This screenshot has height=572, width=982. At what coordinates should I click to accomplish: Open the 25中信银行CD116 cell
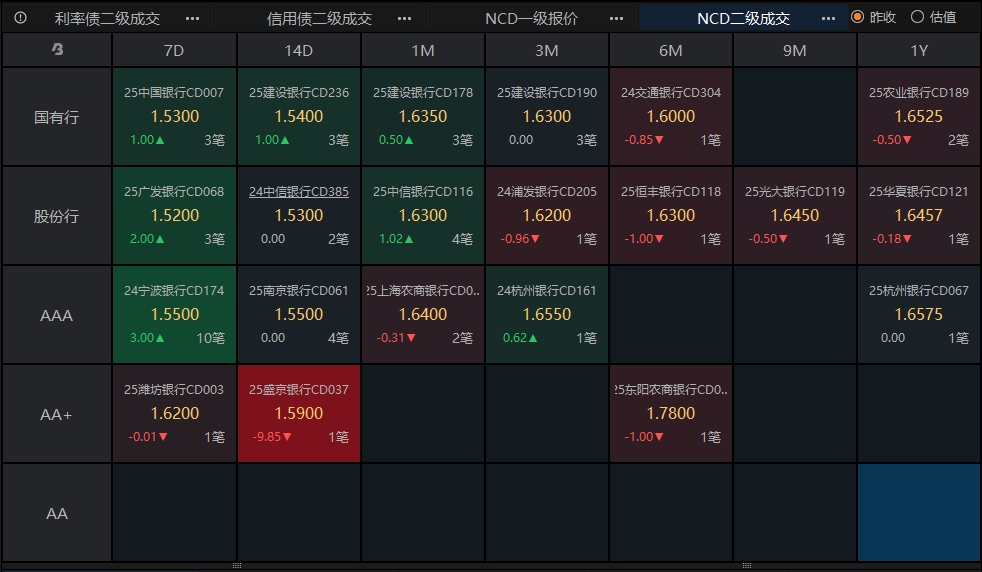coord(423,216)
